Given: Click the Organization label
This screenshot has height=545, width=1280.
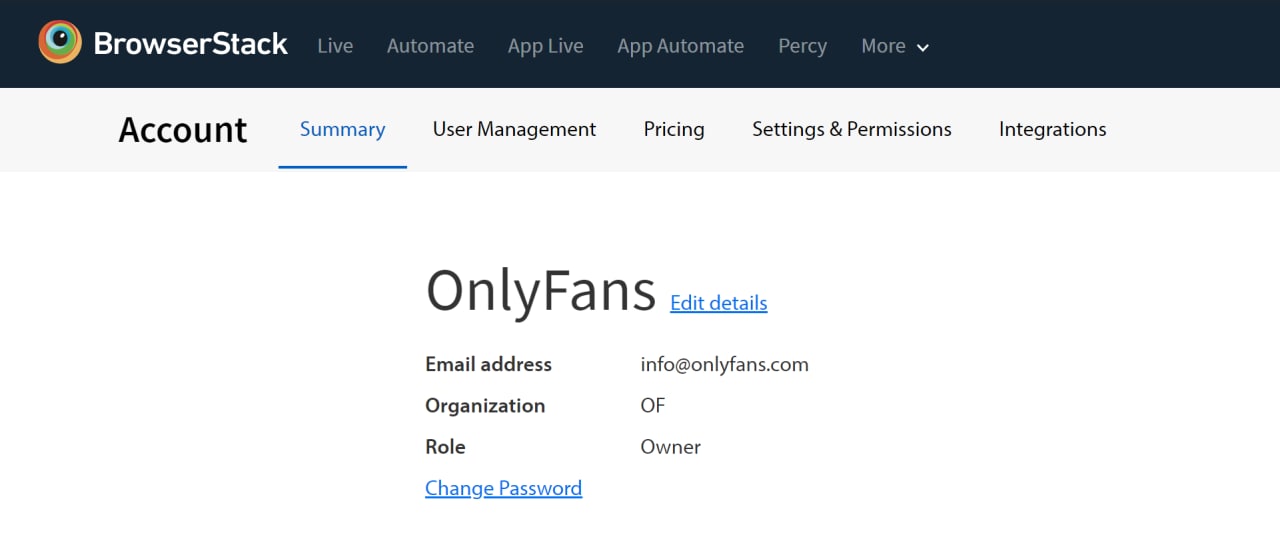Looking at the screenshot, I should [x=485, y=405].
